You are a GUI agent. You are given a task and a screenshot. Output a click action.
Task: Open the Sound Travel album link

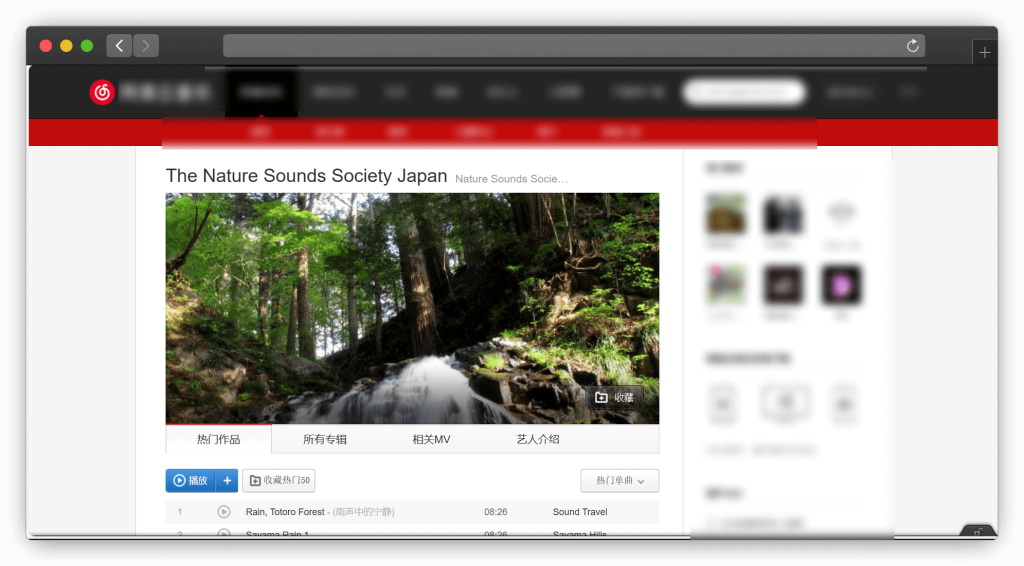click(x=580, y=512)
